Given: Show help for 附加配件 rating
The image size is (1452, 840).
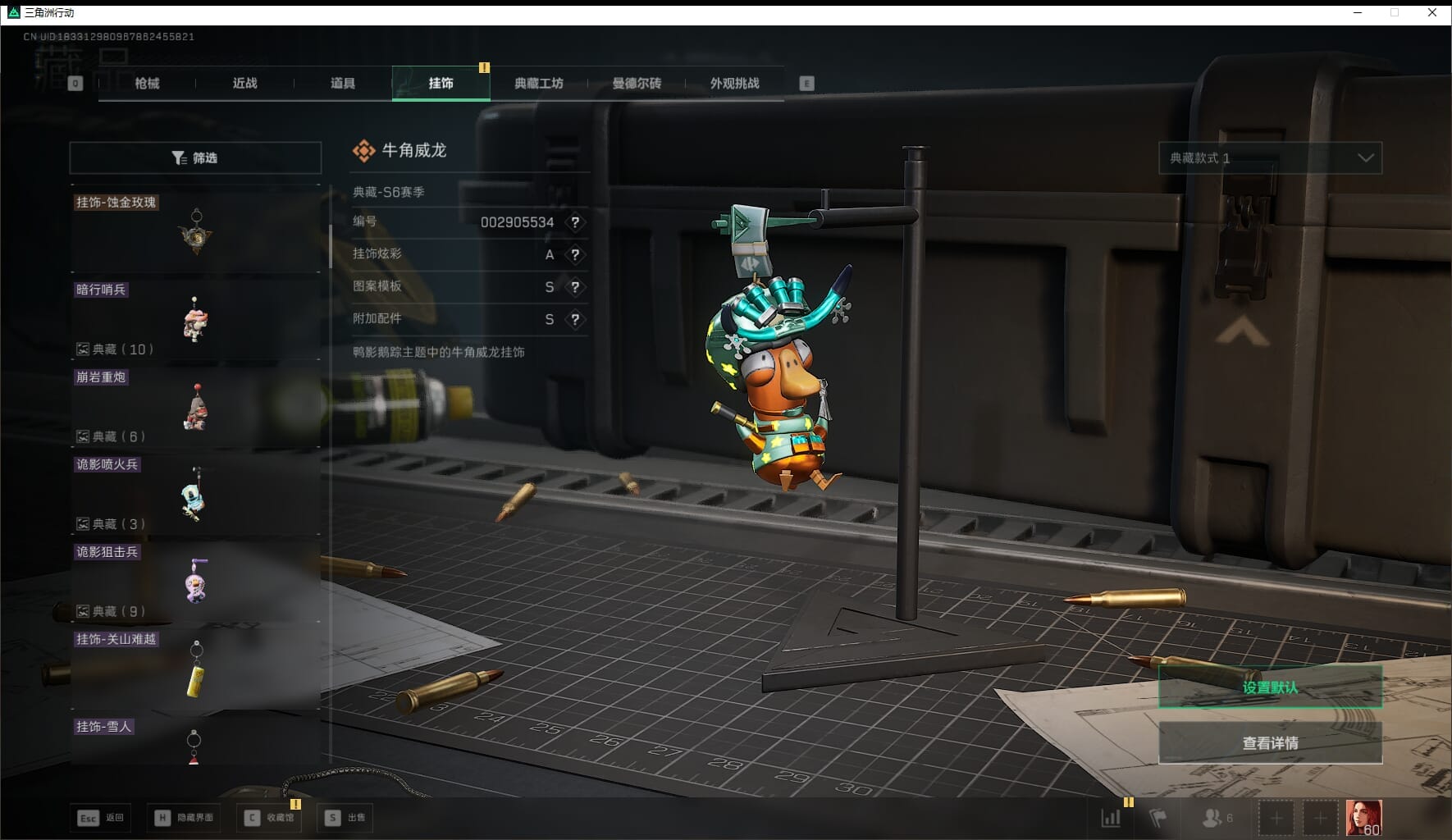Looking at the screenshot, I should coord(575,319).
